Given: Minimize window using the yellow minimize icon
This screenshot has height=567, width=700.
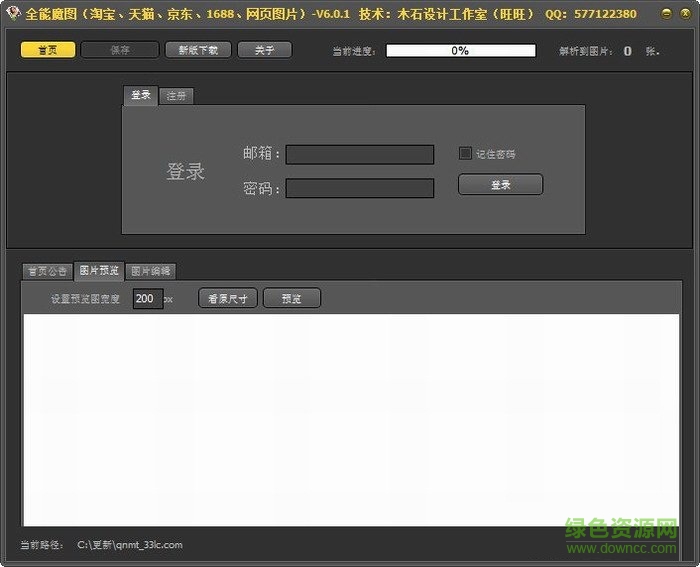Looking at the screenshot, I should (666, 14).
